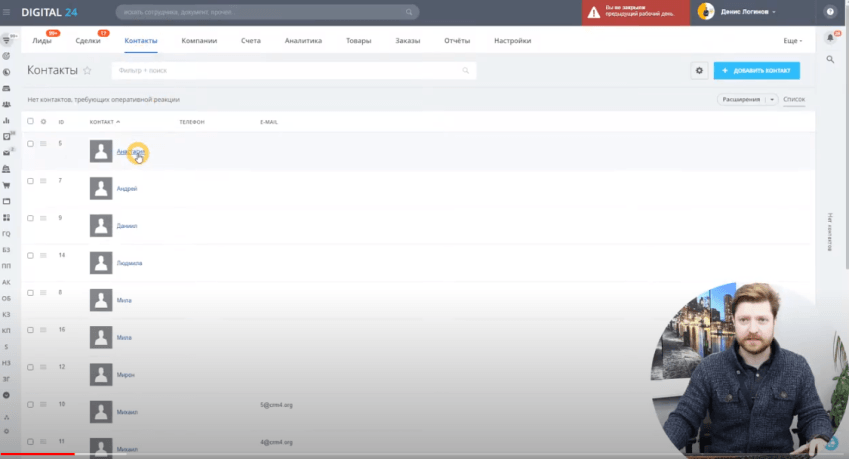The width and height of the screenshot is (849, 459).
Task: Open the sitemap icon near sidebar bottom
Action: tap(6, 417)
